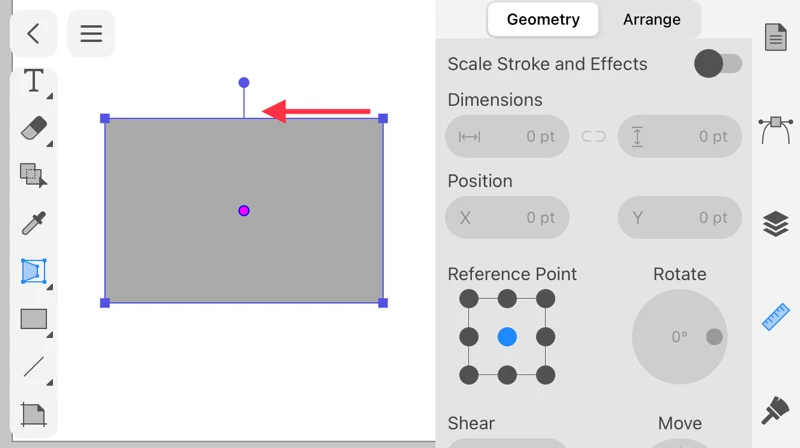Click the width dimension field
Viewport: 800px width, 448px height.
(x=507, y=136)
